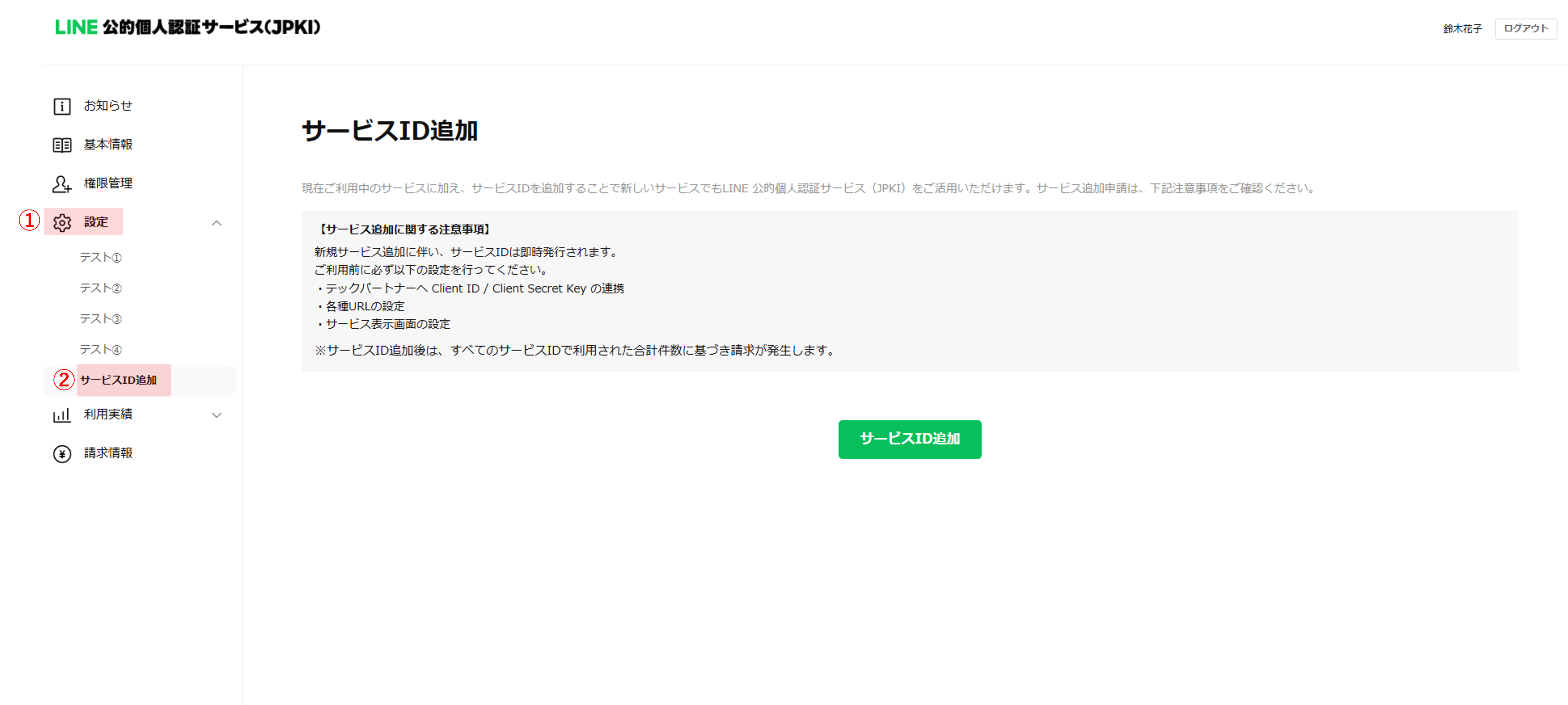Open 権限管理 menu item
This screenshot has width=1568, height=705.
point(108,183)
